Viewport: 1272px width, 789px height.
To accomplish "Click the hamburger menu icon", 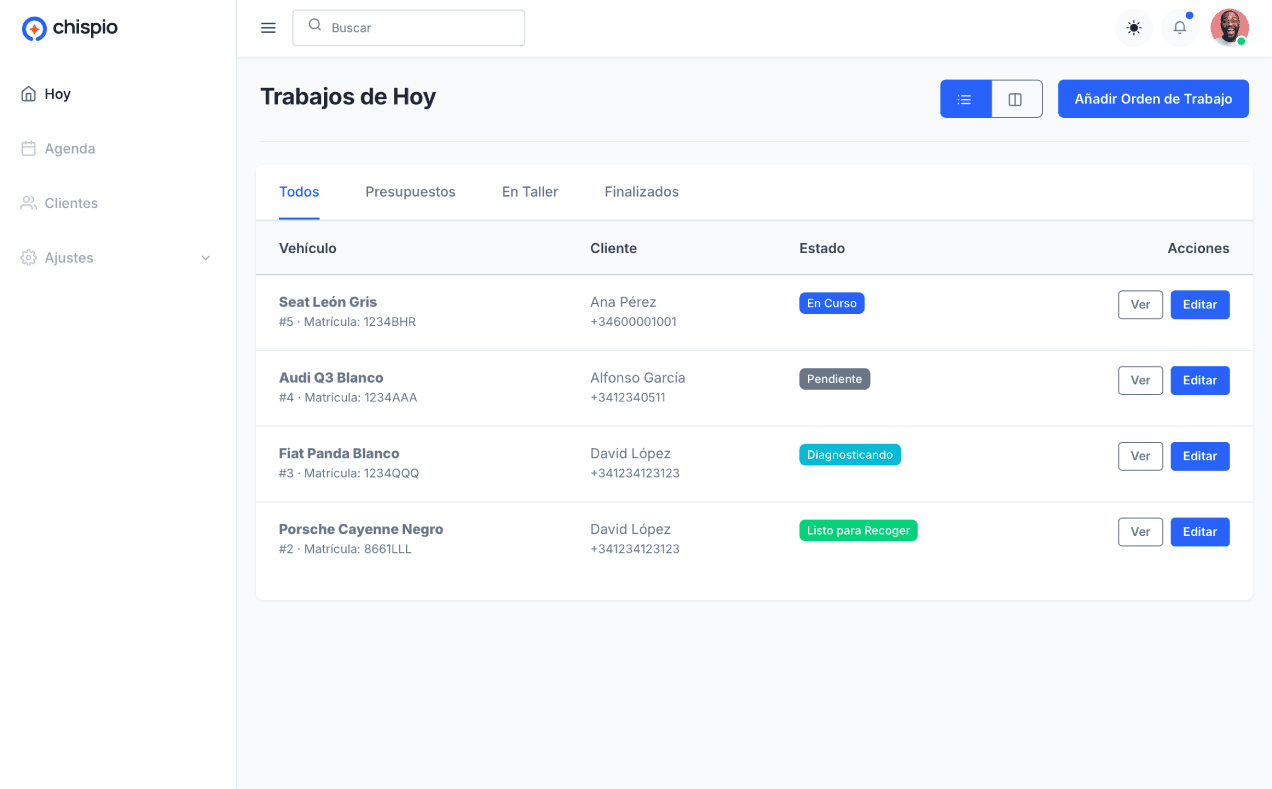I will pyautogui.click(x=268, y=28).
